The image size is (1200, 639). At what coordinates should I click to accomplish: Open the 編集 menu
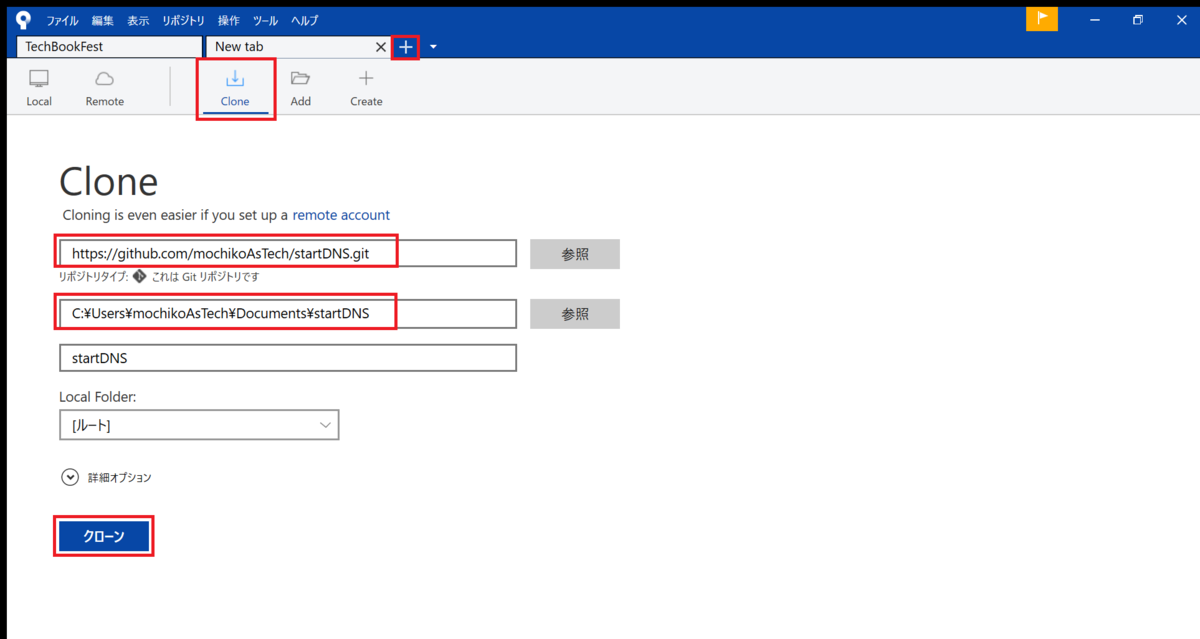coord(102,20)
